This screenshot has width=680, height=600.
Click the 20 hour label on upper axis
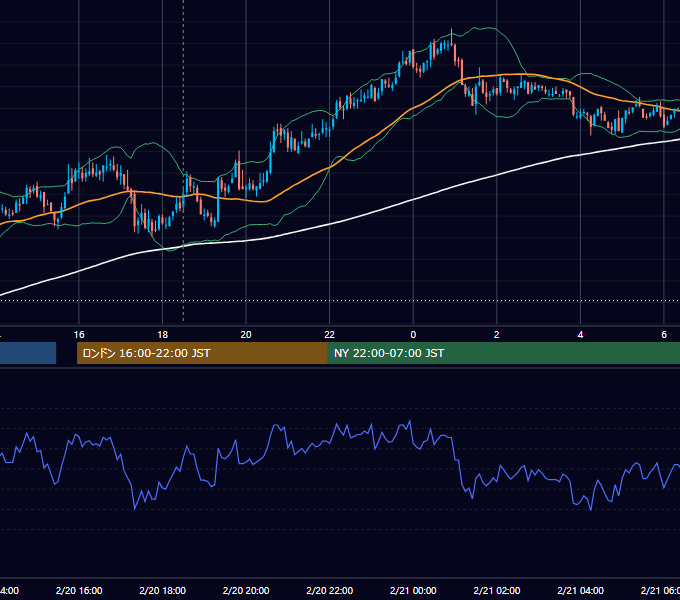click(x=246, y=335)
